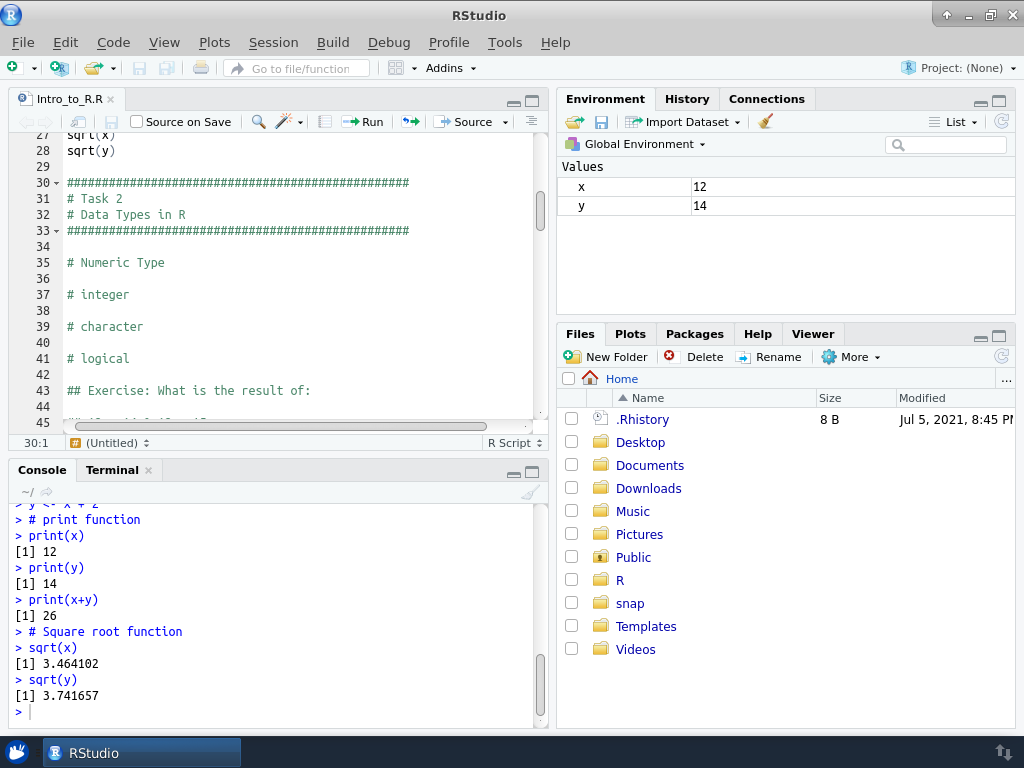Tick the checkbox beside .Rhistory file

[571, 419]
